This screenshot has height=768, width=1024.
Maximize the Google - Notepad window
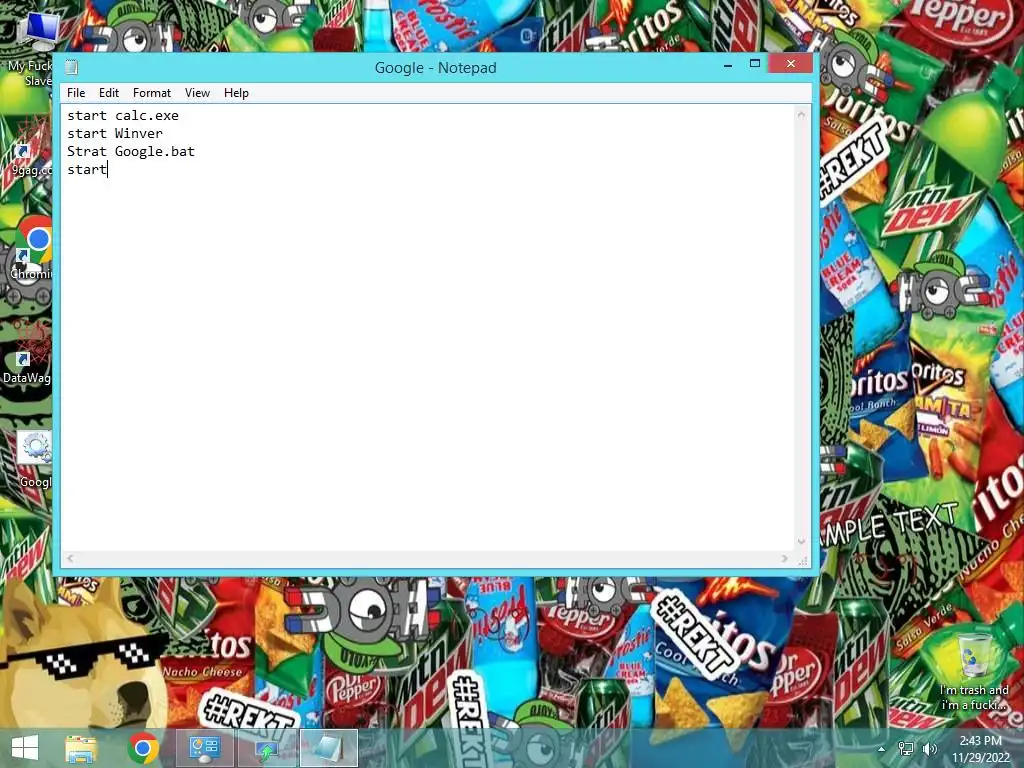point(755,63)
